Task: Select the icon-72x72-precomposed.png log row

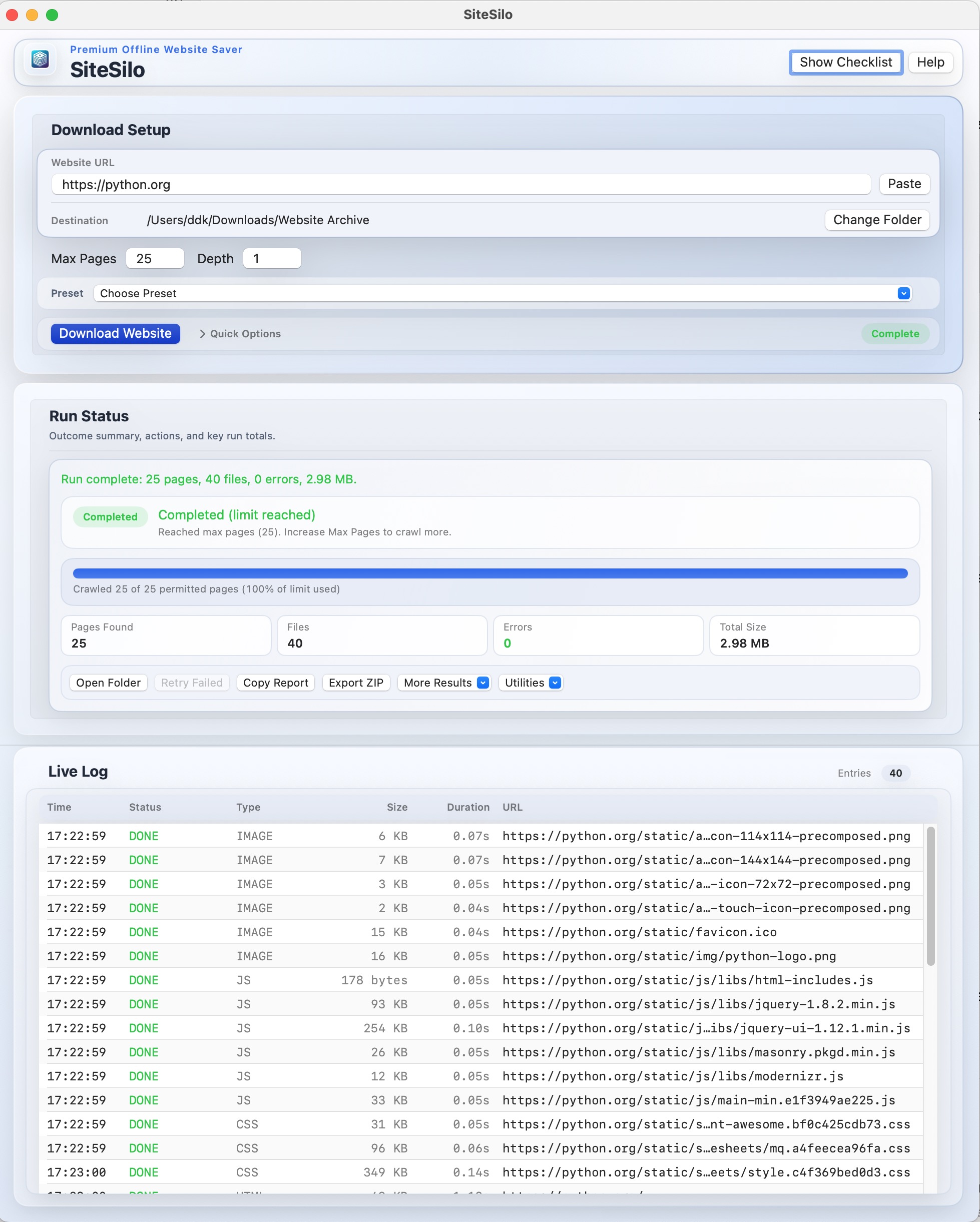Action: tap(480, 884)
